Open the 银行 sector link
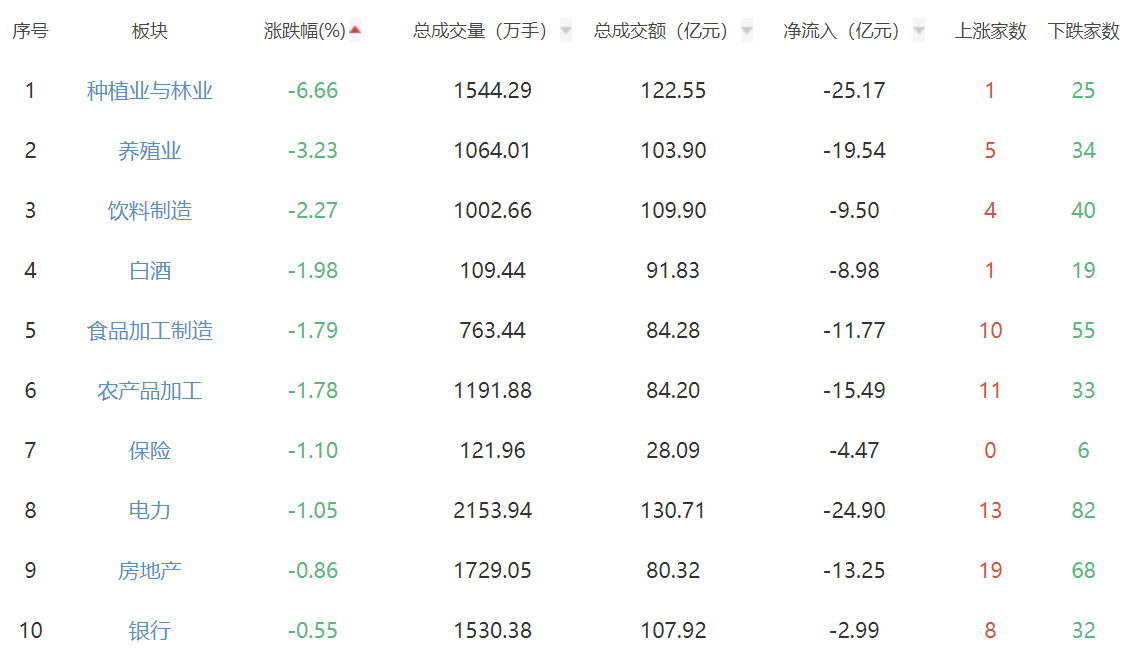The height and width of the screenshot is (656, 1125). 150,631
